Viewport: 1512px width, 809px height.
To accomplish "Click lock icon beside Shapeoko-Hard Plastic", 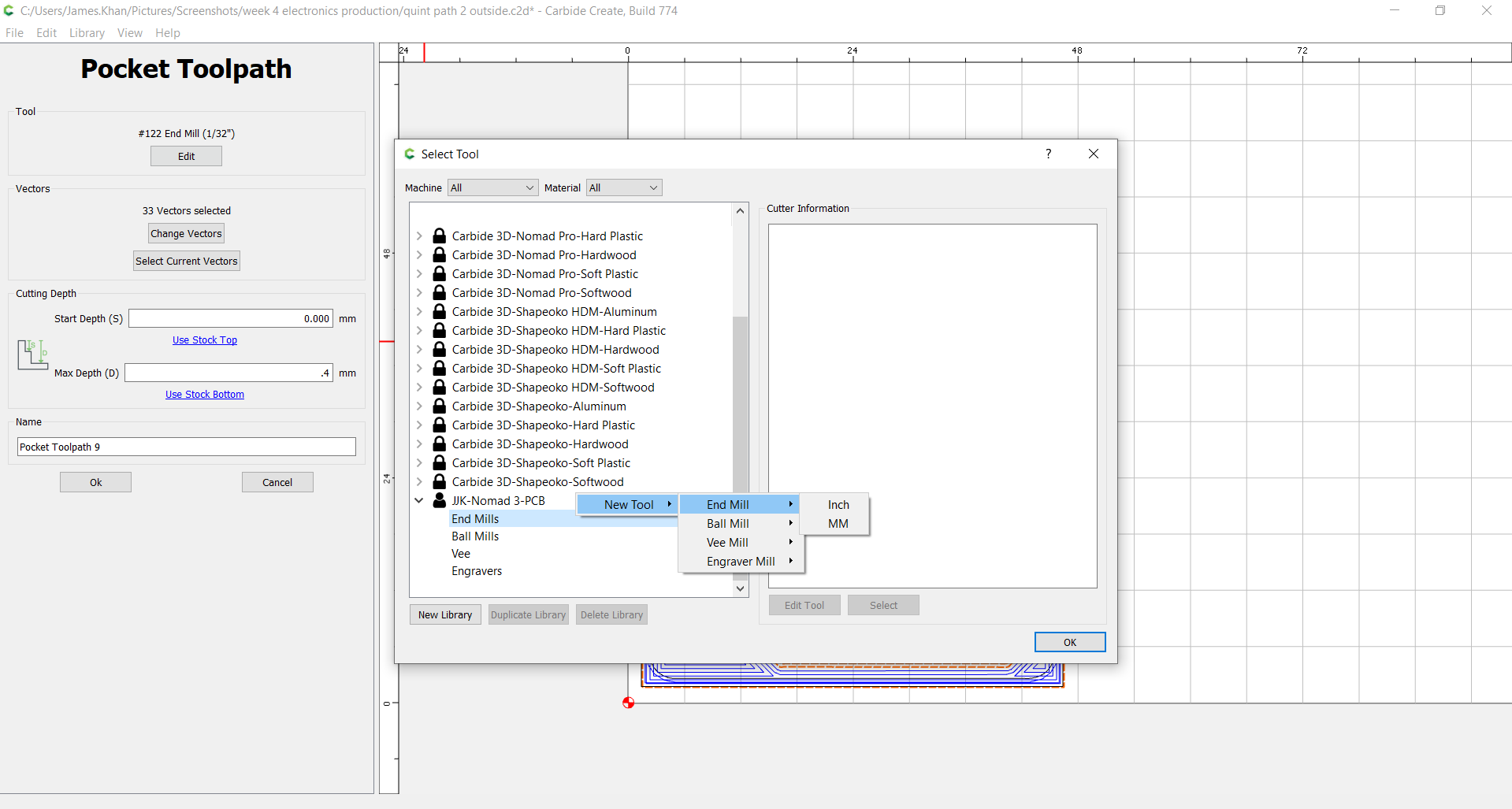I will click(x=440, y=425).
